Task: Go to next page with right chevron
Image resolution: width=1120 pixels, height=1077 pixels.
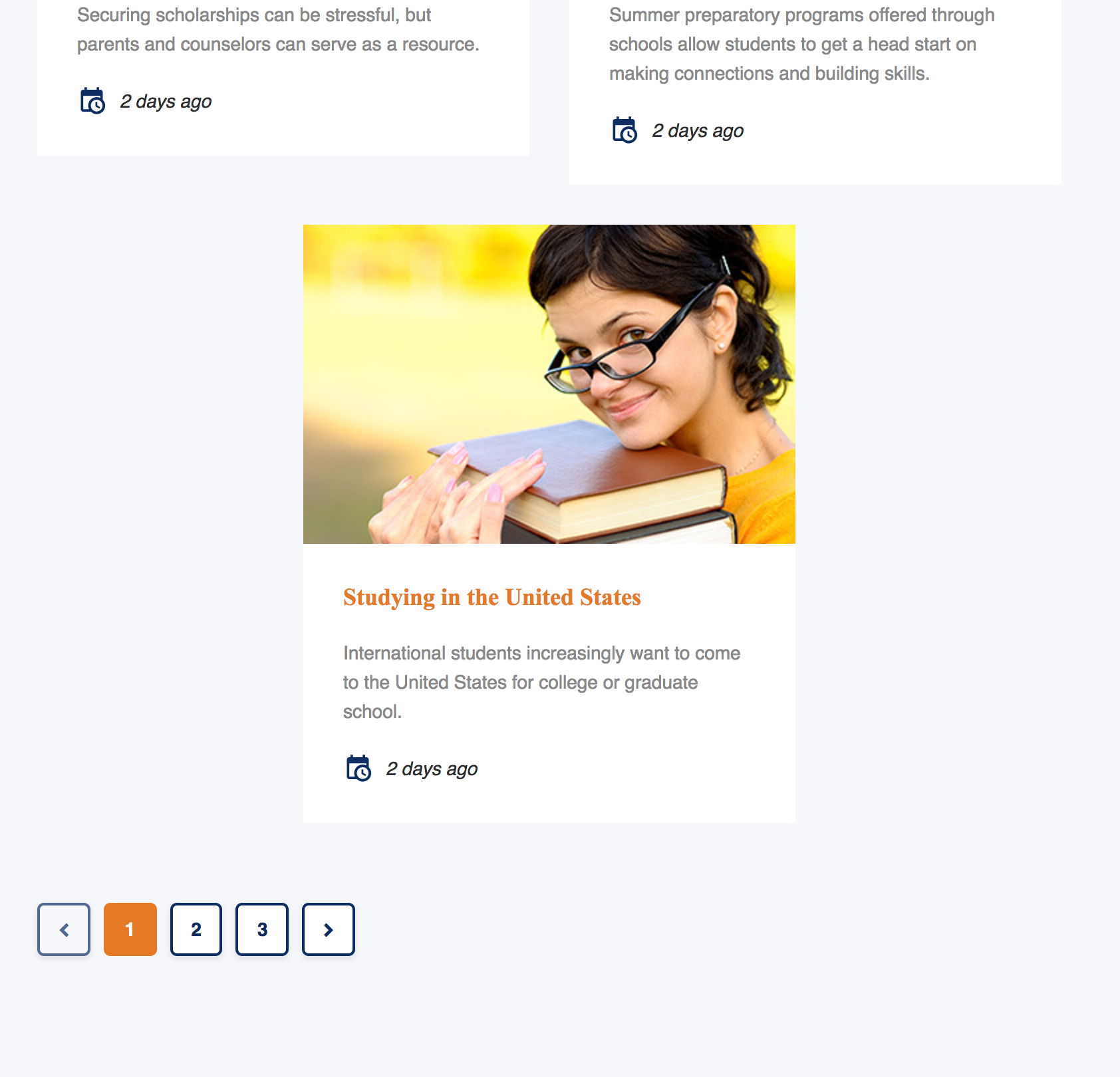Action: pos(329,929)
